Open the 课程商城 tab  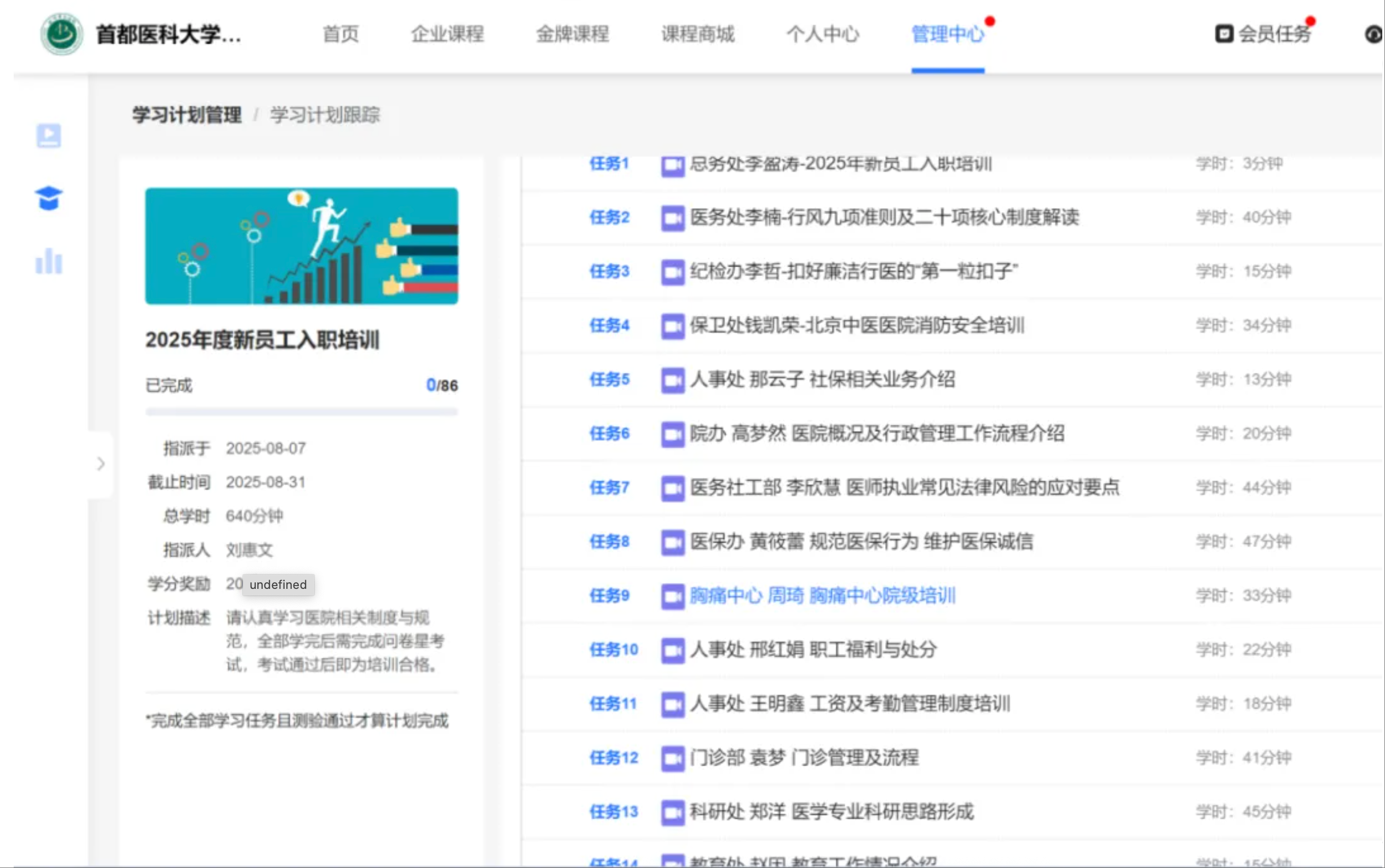697,34
